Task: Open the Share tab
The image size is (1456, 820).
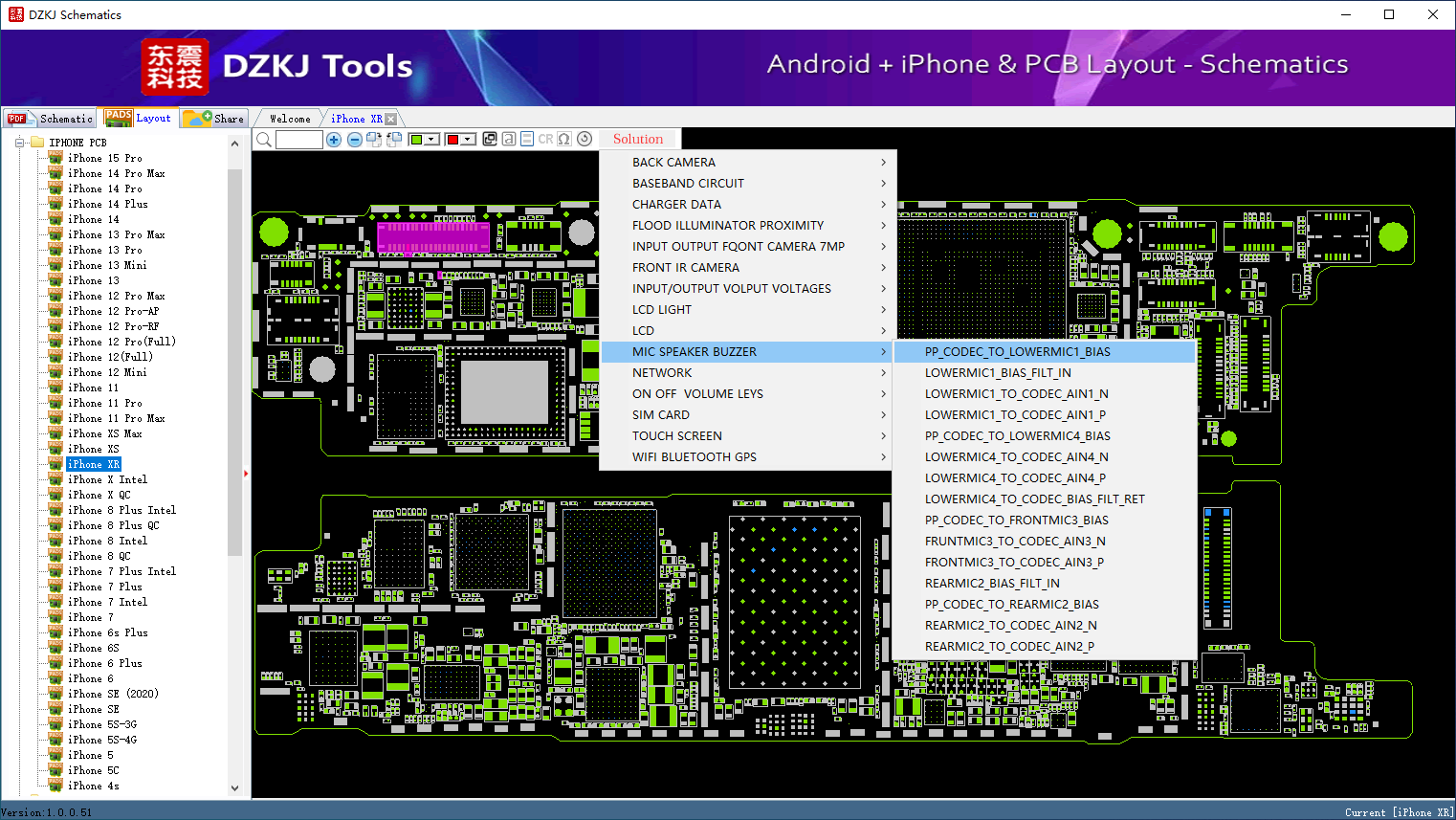Action: coord(214,119)
